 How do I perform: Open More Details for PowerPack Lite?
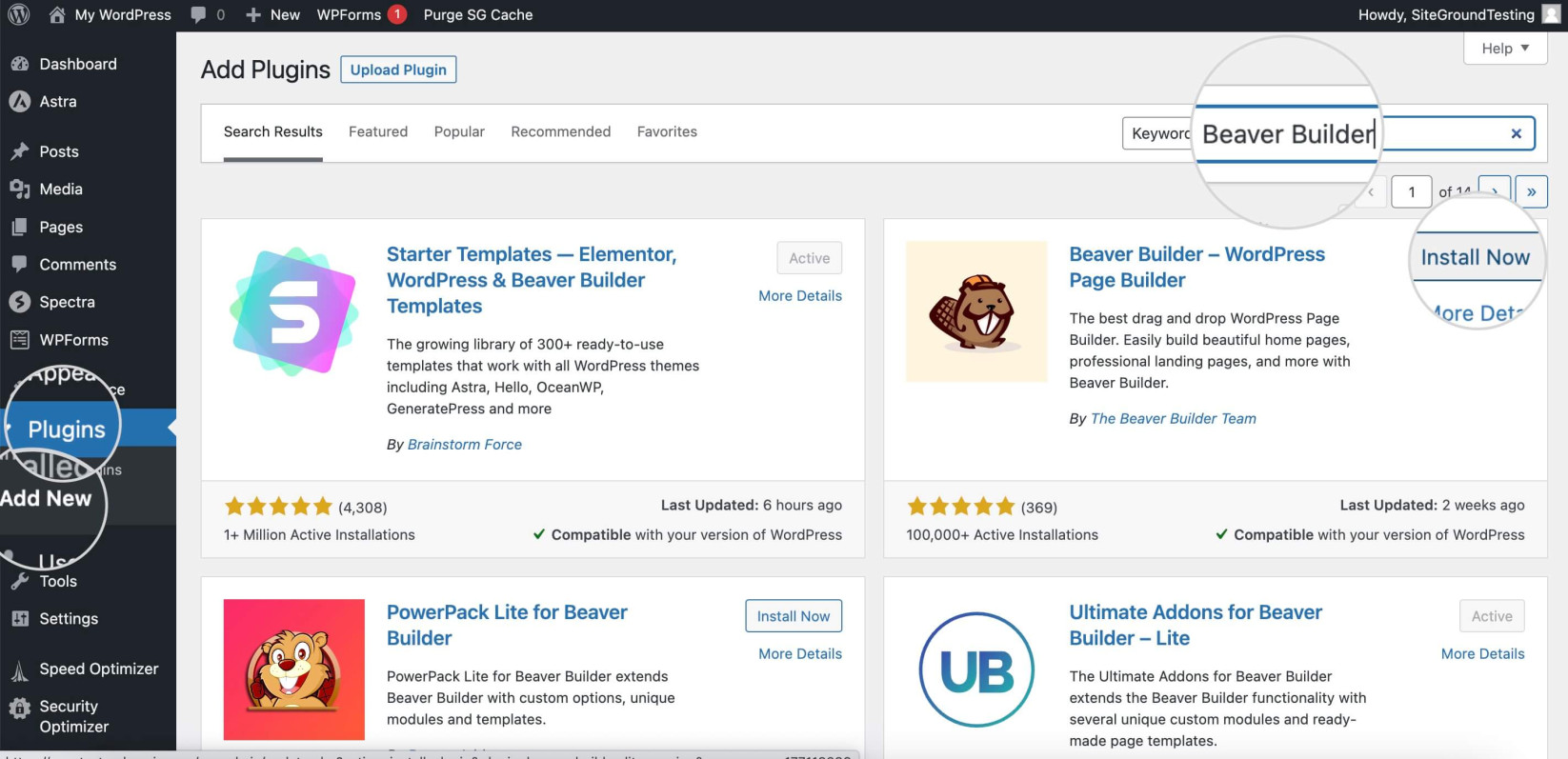point(800,654)
